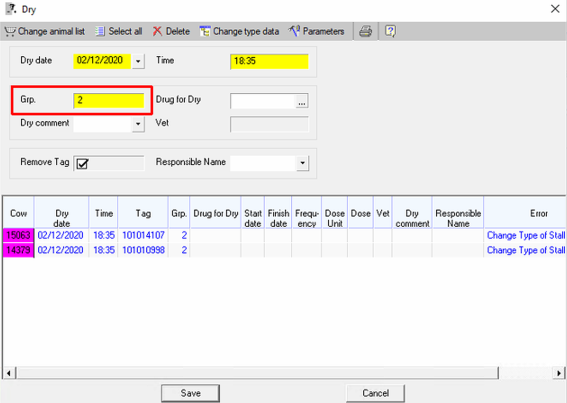Click the Tag column header

pos(143,213)
